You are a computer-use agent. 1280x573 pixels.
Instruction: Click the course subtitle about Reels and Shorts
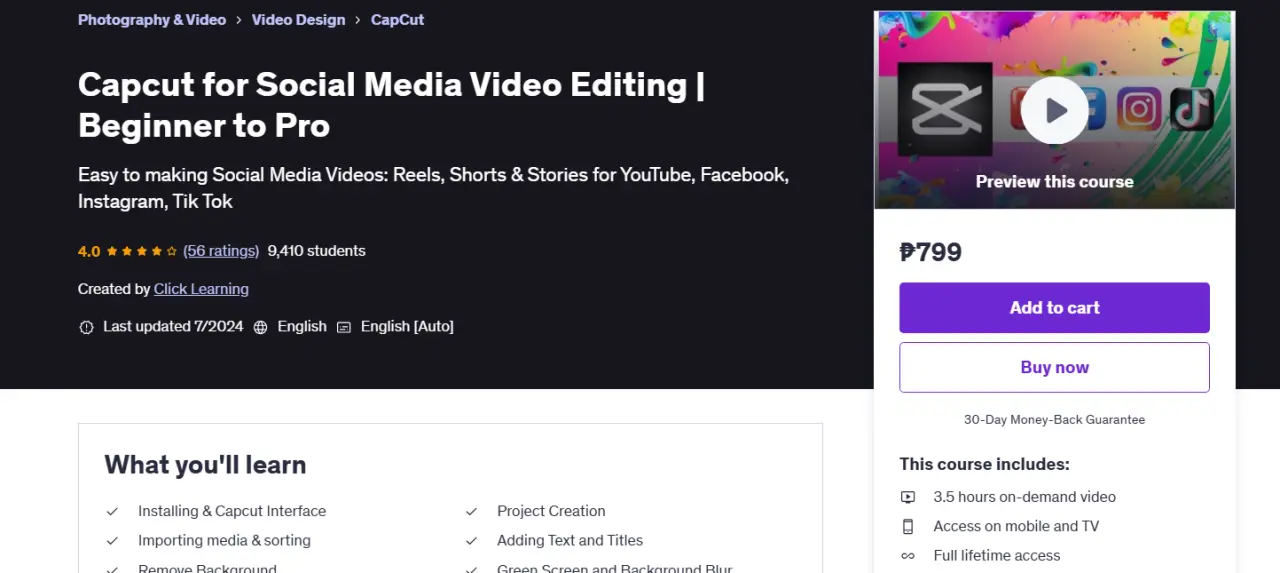pos(434,188)
